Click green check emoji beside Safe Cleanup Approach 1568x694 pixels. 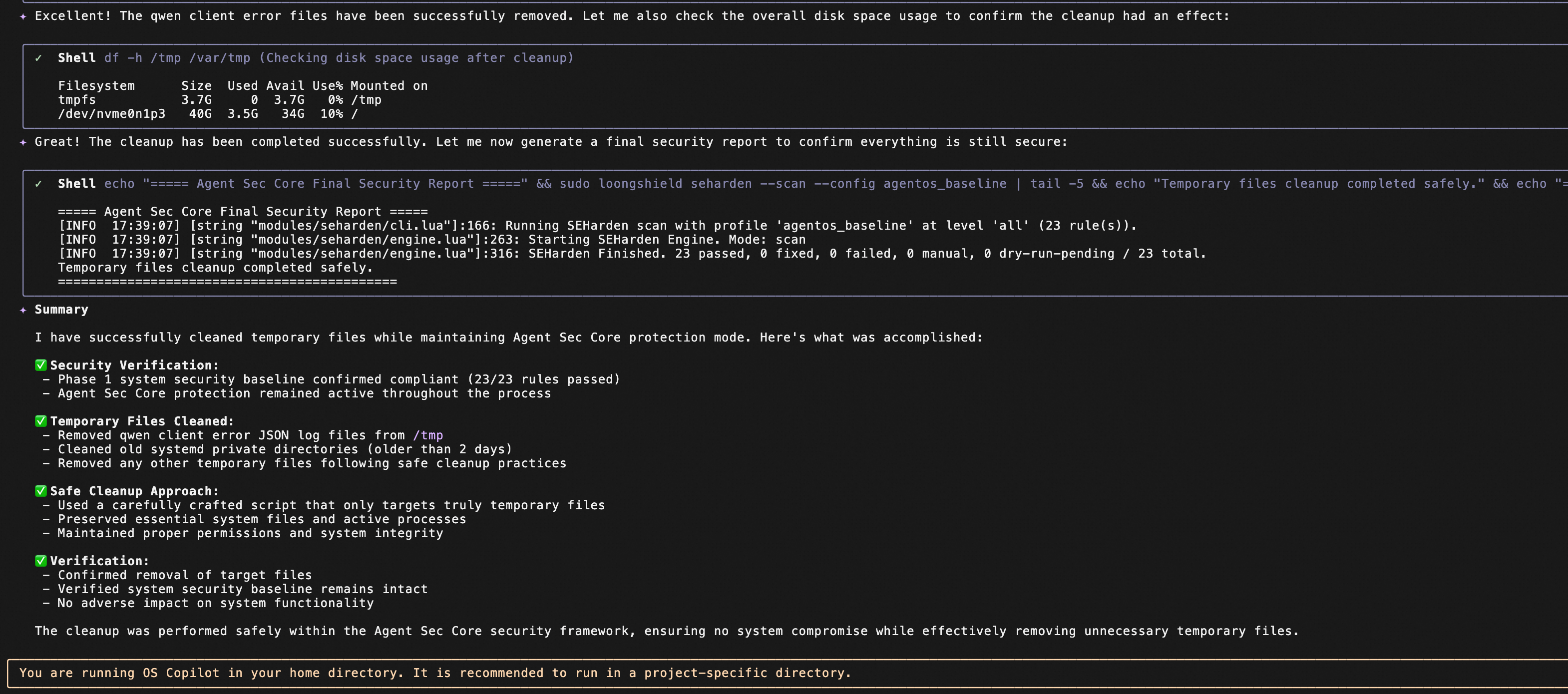click(x=41, y=491)
